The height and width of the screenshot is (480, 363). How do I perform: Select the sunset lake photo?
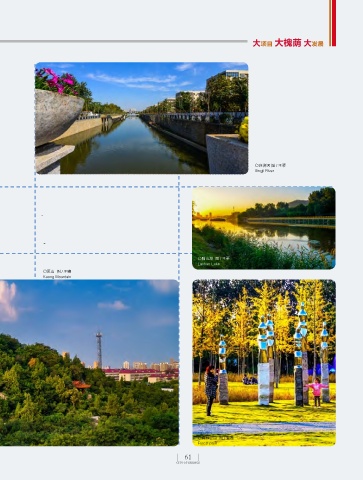[264, 228]
